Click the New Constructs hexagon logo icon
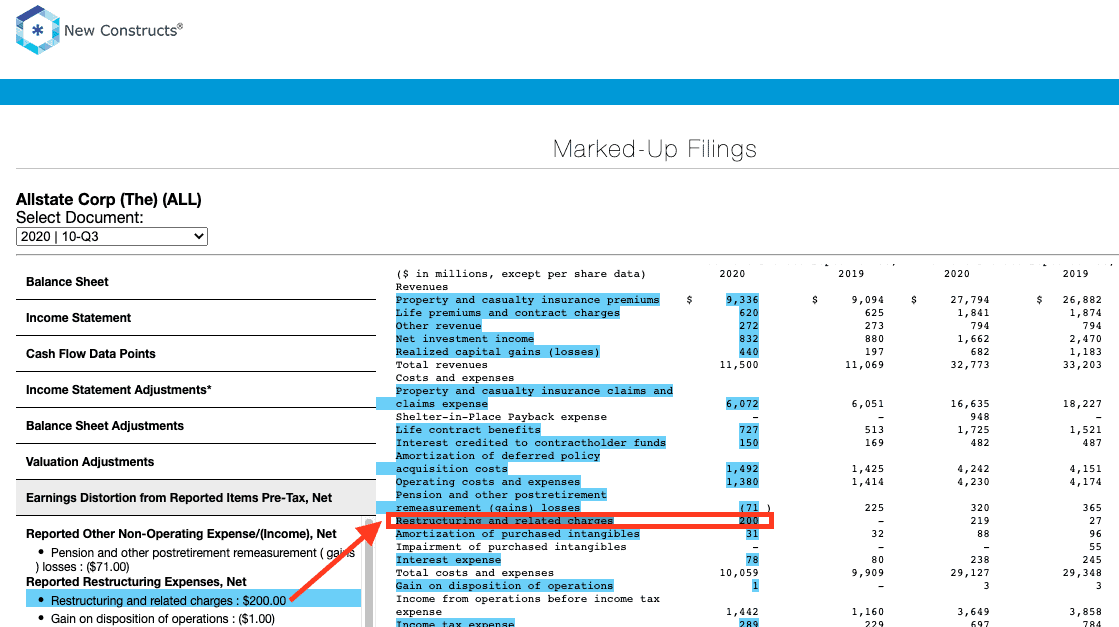The height and width of the screenshot is (627, 1119). pyautogui.click(x=37, y=30)
